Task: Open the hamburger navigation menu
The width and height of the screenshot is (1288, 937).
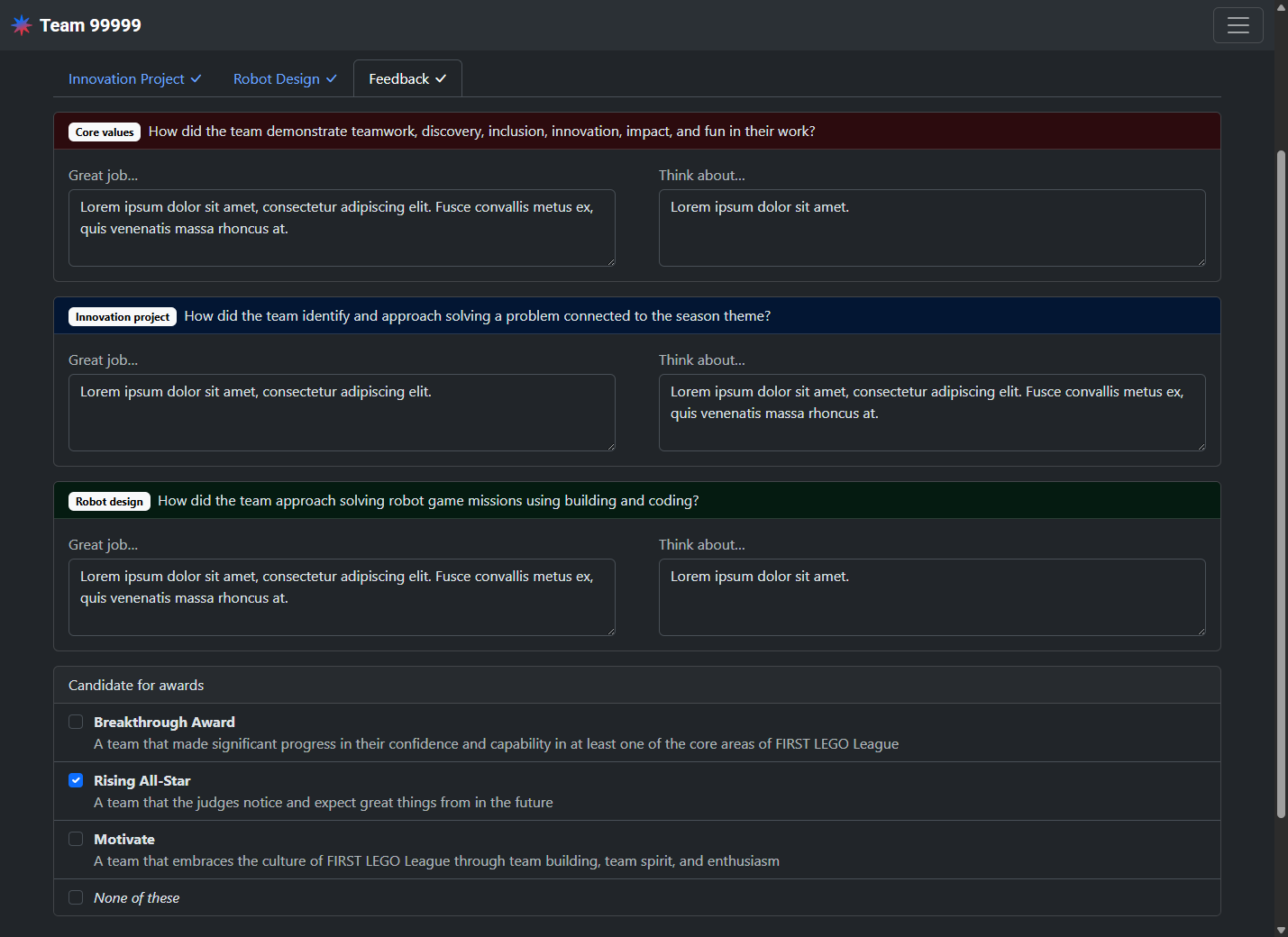Action: tap(1238, 25)
